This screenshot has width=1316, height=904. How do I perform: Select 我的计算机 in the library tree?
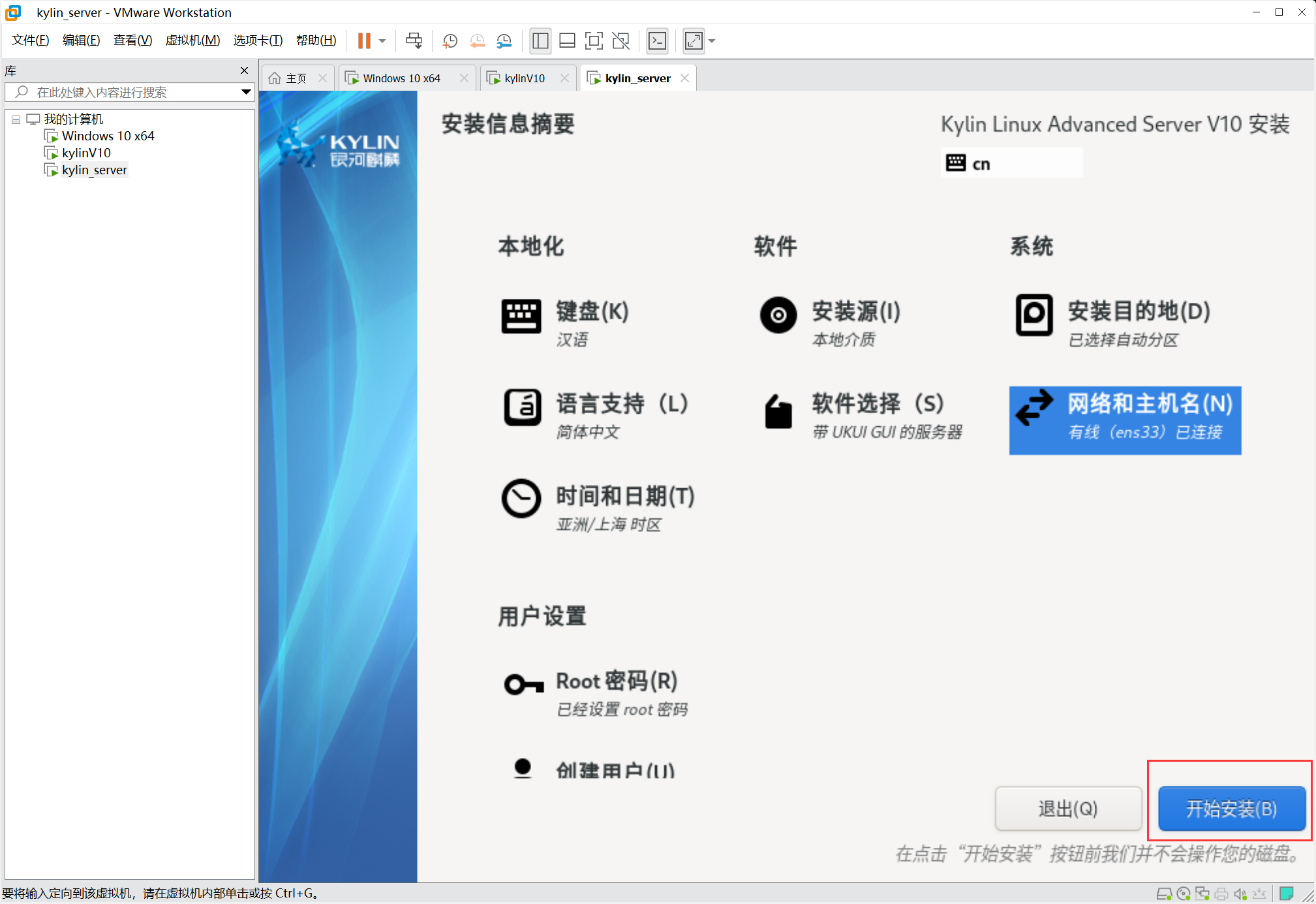tap(73, 119)
